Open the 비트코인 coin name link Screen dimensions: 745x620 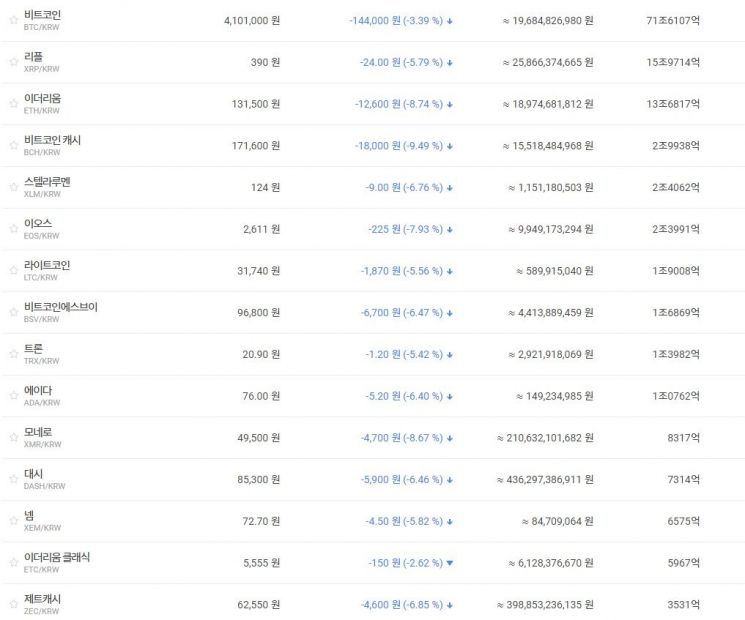pyautogui.click(x=42, y=15)
